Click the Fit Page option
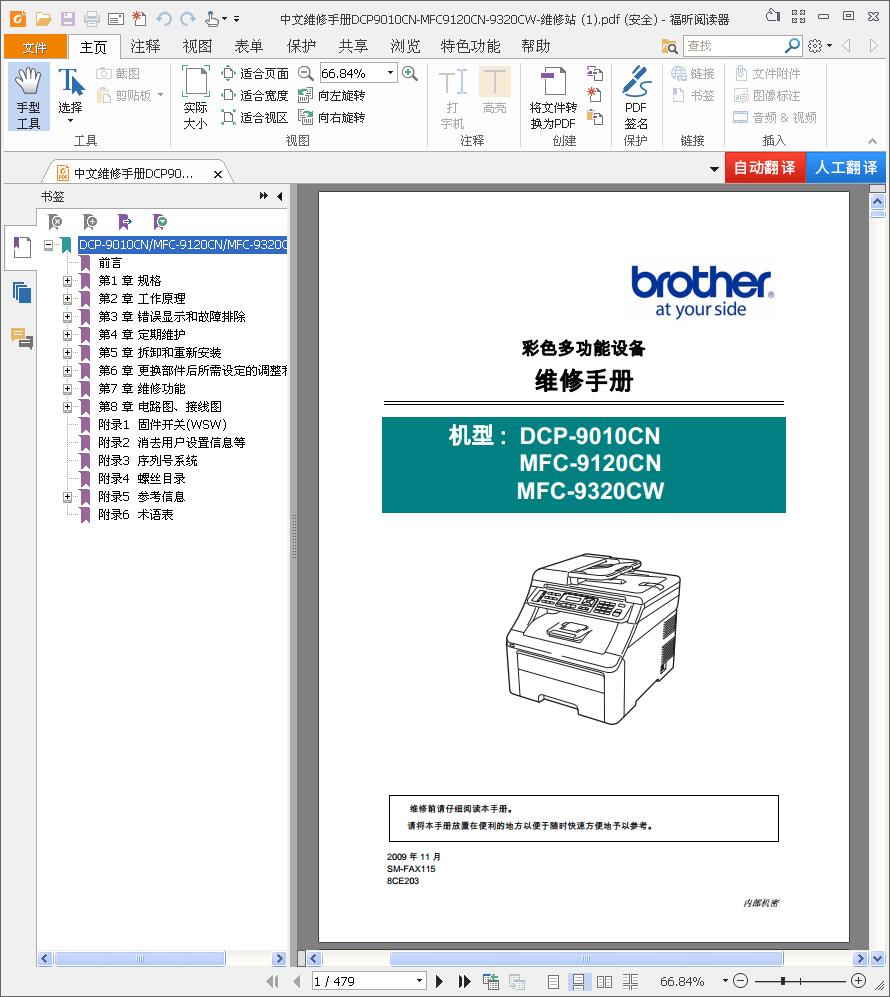The height and width of the screenshot is (997, 890). pyautogui.click(x=255, y=73)
